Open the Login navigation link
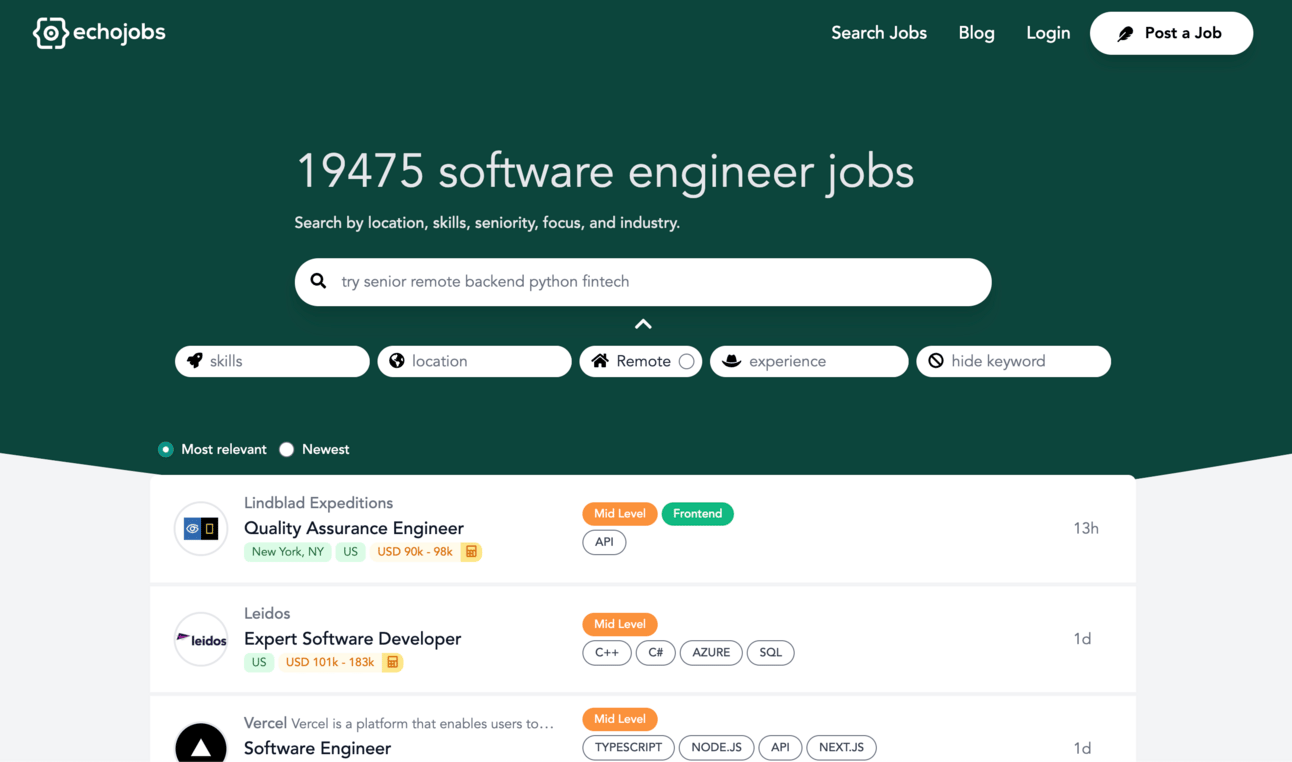 tap(1048, 33)
